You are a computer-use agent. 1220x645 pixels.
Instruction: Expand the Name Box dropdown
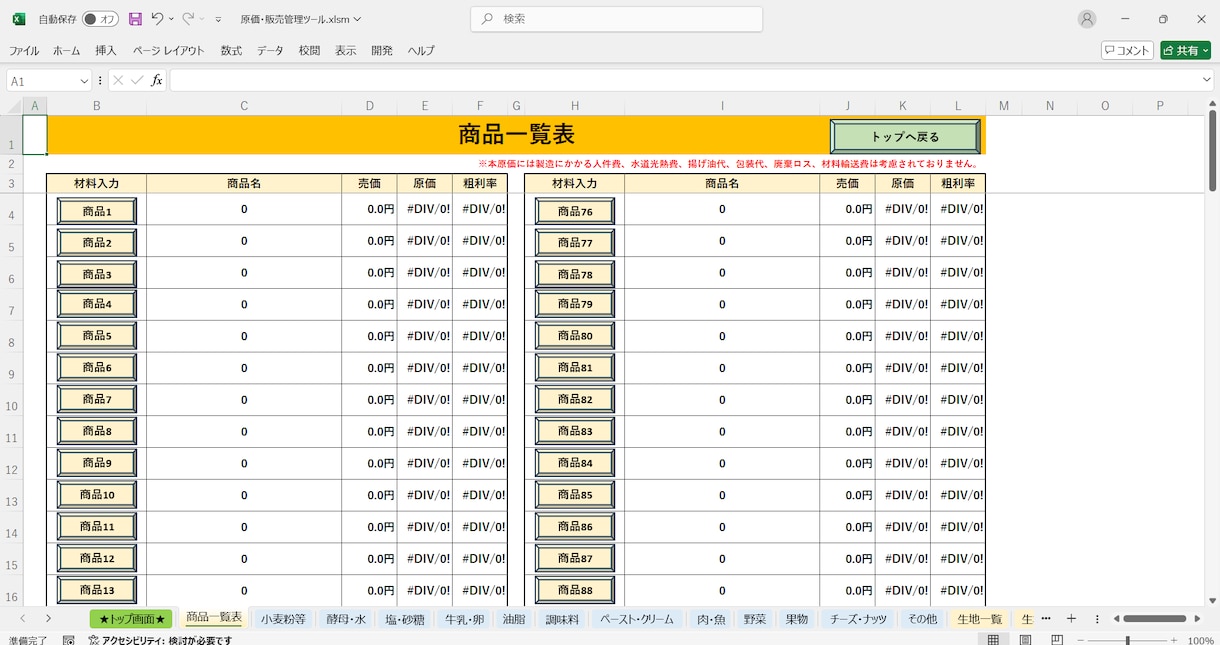[x=84, y=81]
